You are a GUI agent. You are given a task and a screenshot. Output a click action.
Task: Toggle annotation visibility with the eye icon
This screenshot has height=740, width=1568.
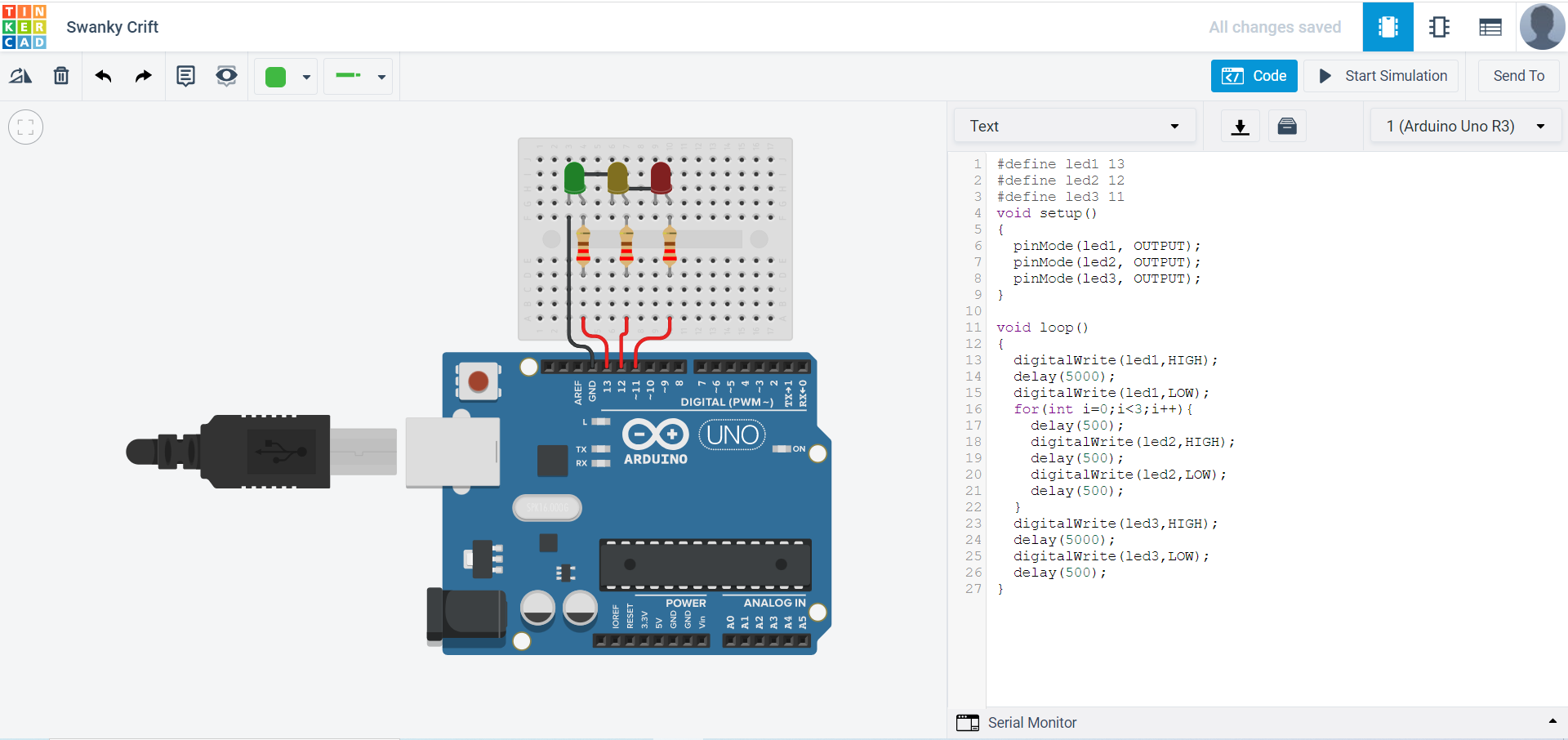pos(226,75)
